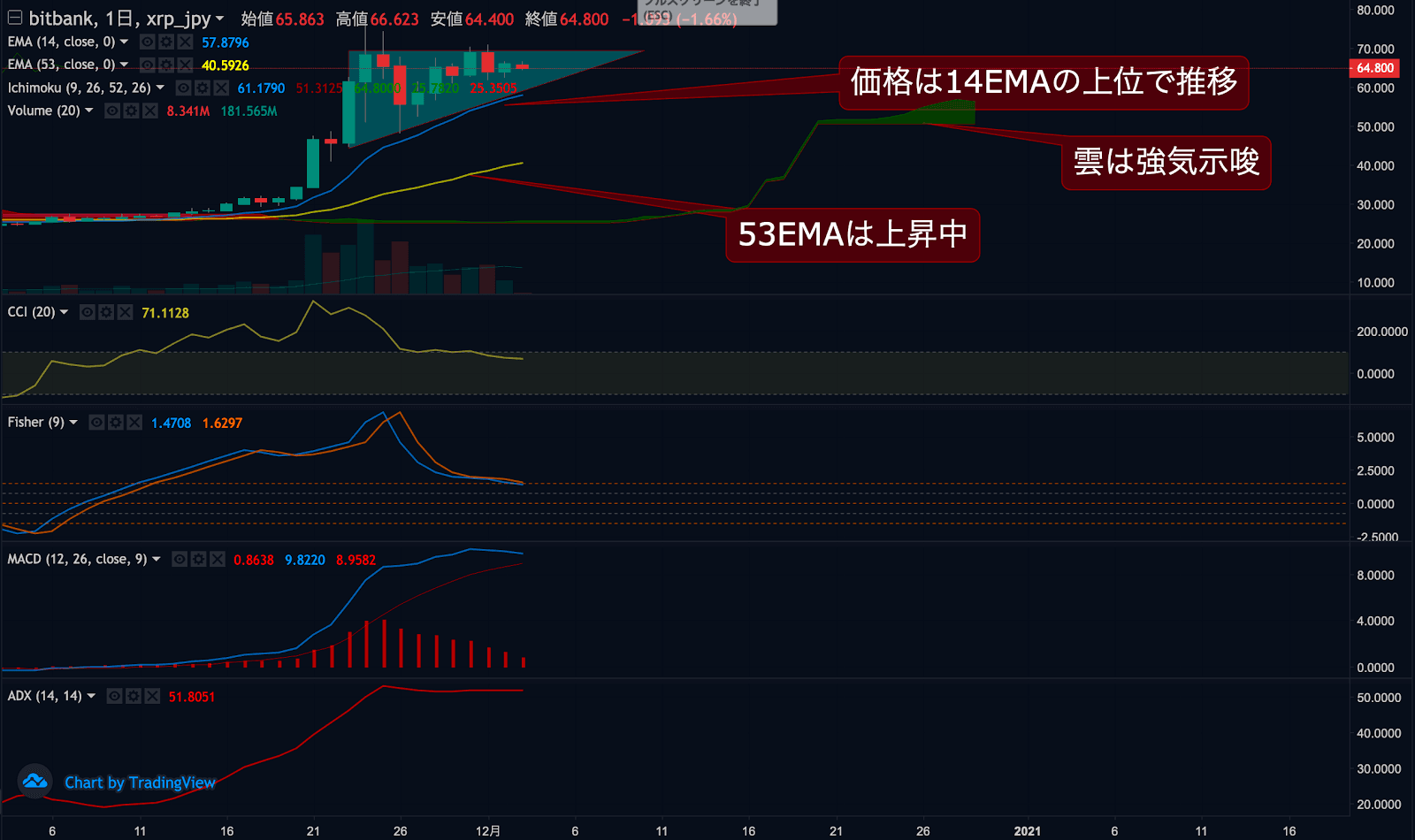Select the 53EMAは上昇中 annotation label
The height and width of the screenshot is (840, 1415).
point(852,234)
